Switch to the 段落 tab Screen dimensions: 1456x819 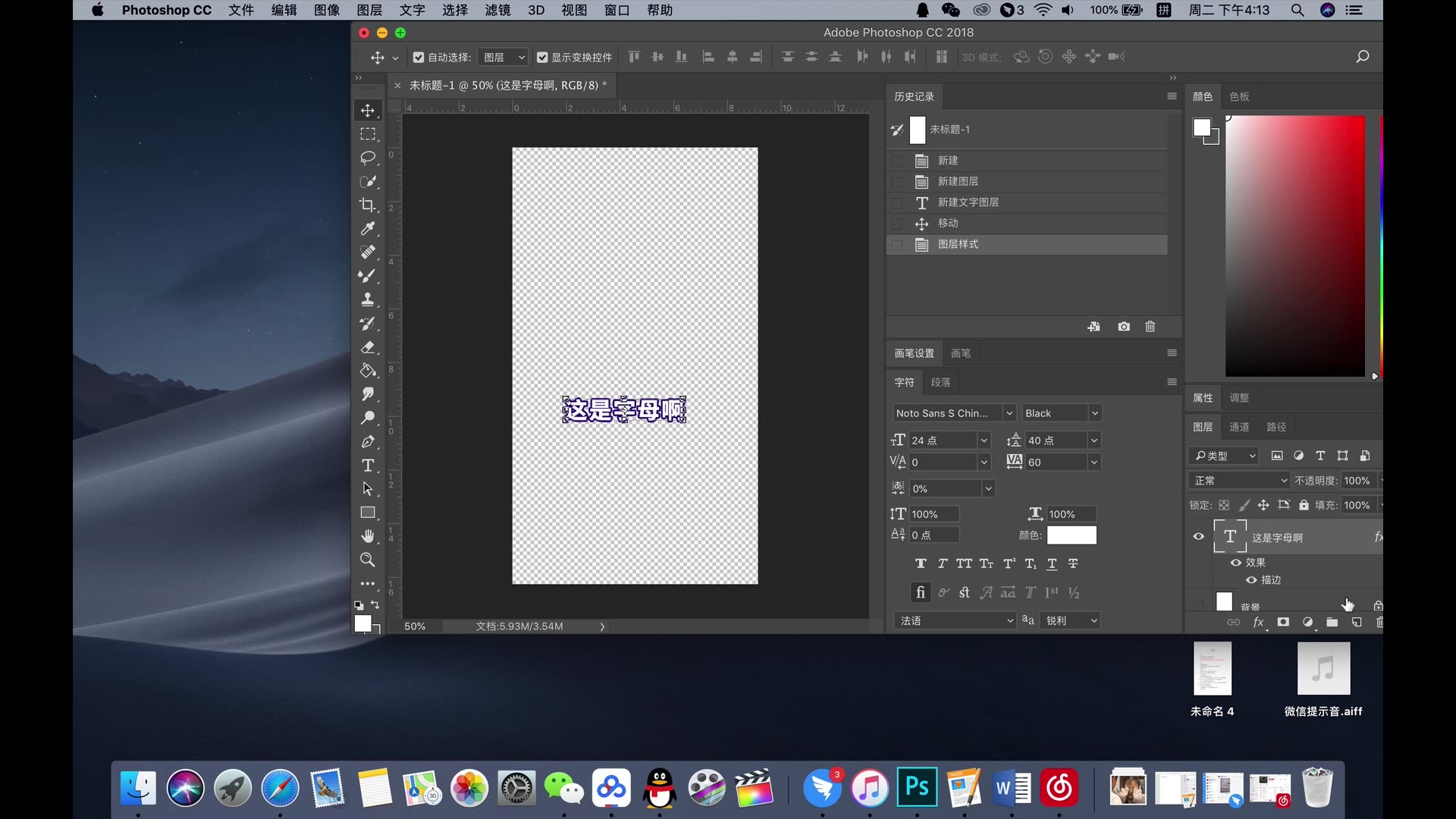pyautogui.click(x=940, y=382)
